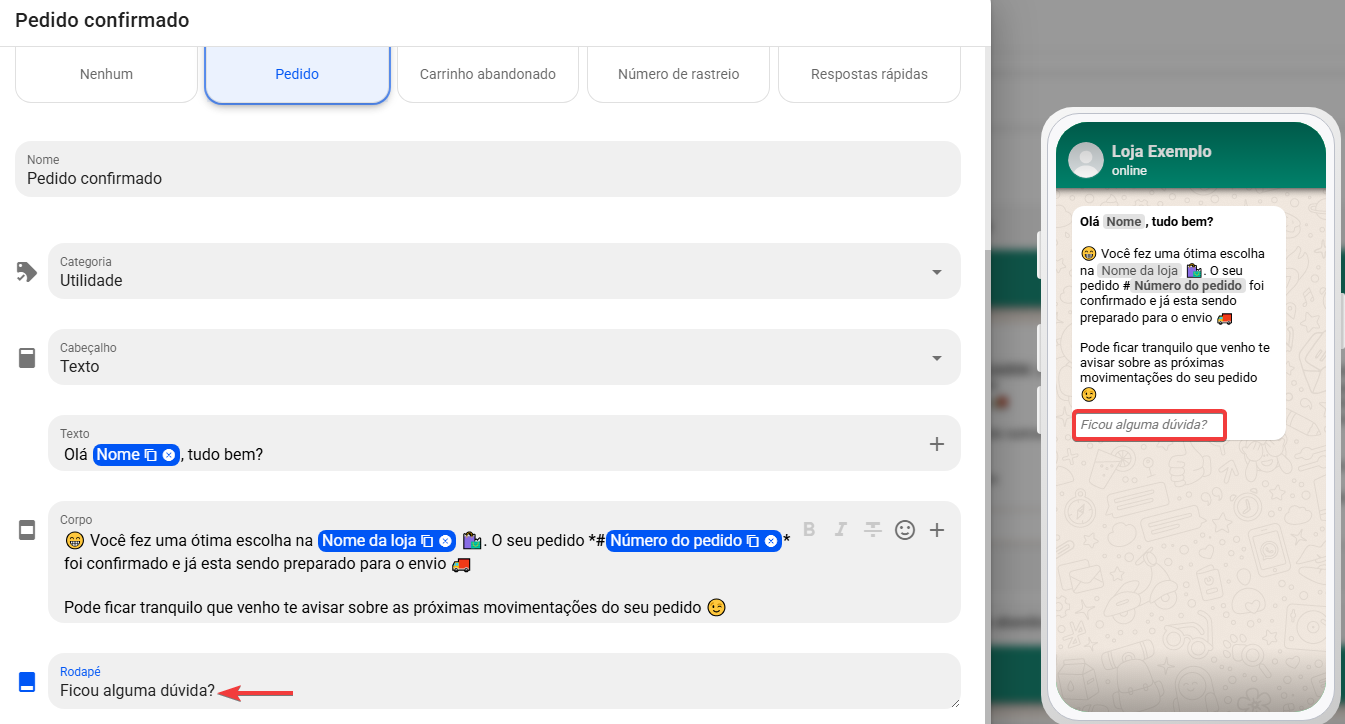Choose the Número de rastreio tab
This screenshot has height=724, width=1345.
point(678,74)
